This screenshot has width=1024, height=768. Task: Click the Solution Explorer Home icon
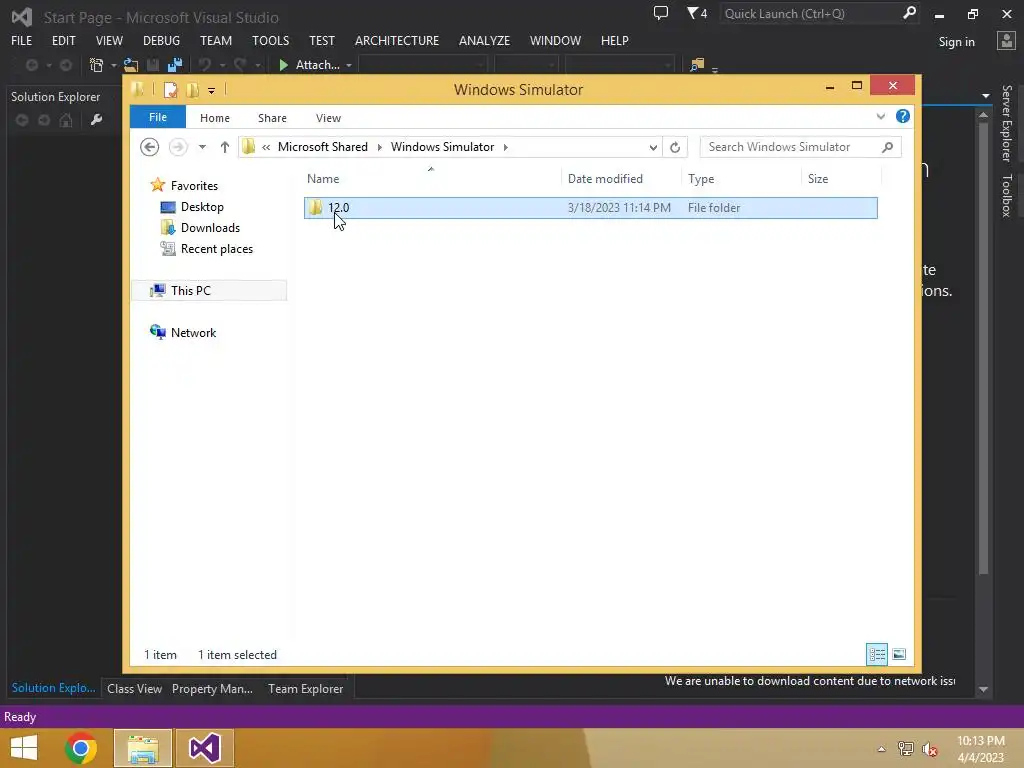pos(66,120)
